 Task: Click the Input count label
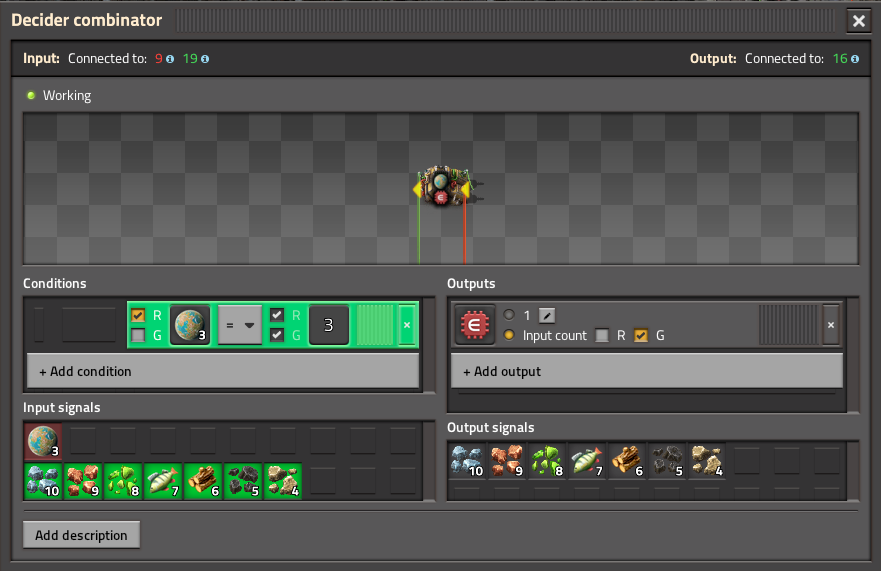555,336
